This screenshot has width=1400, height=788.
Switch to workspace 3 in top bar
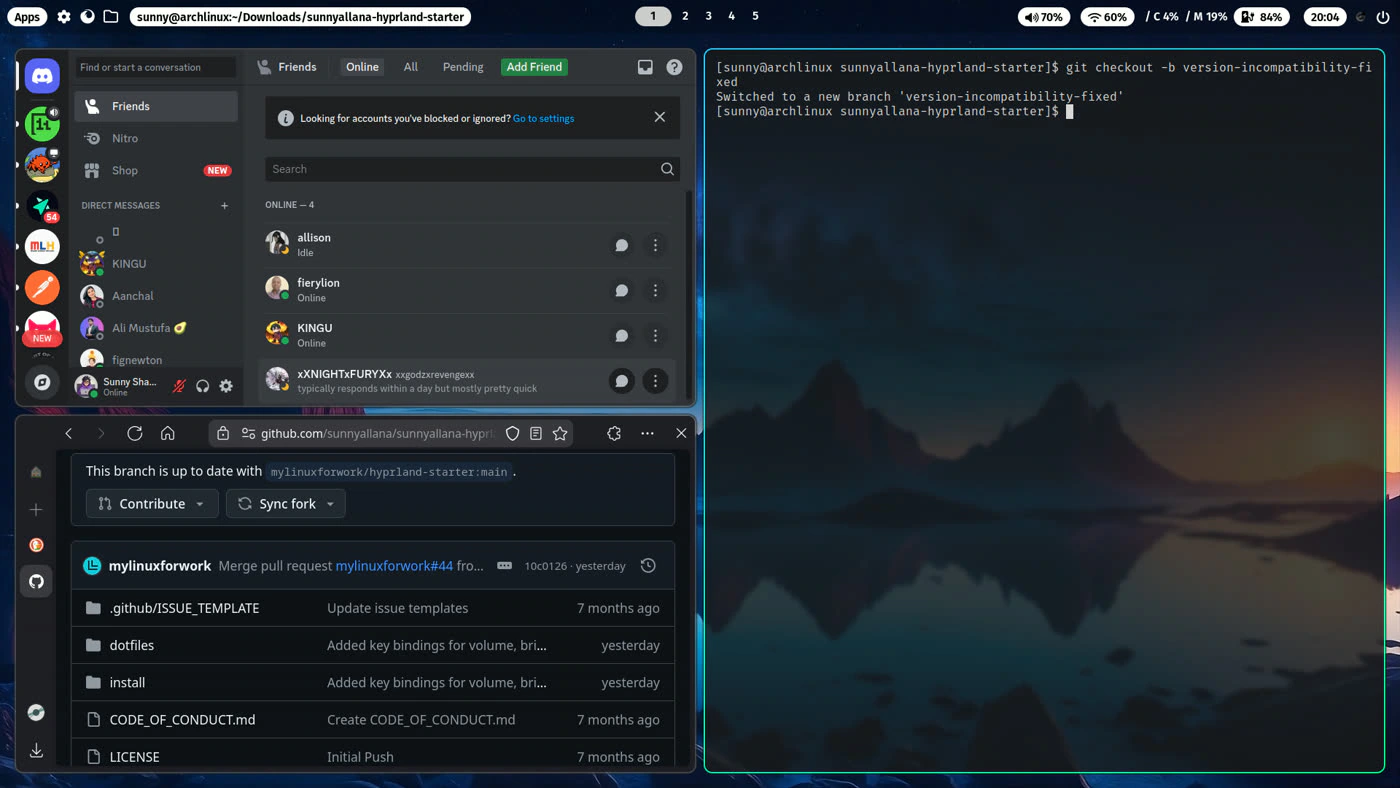coord(708,16)
